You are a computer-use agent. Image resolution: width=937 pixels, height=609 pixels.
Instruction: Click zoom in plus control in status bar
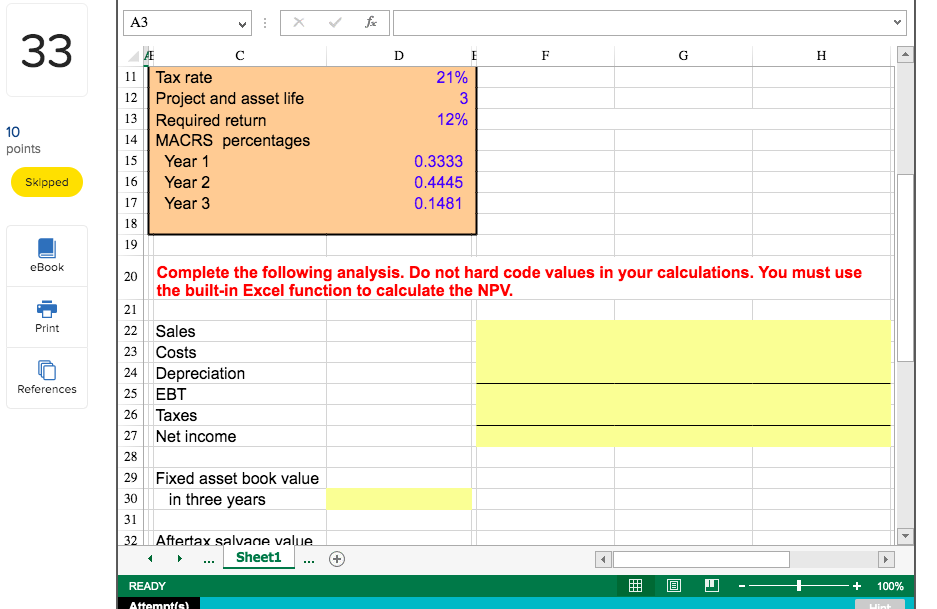(x=855, y=585)
